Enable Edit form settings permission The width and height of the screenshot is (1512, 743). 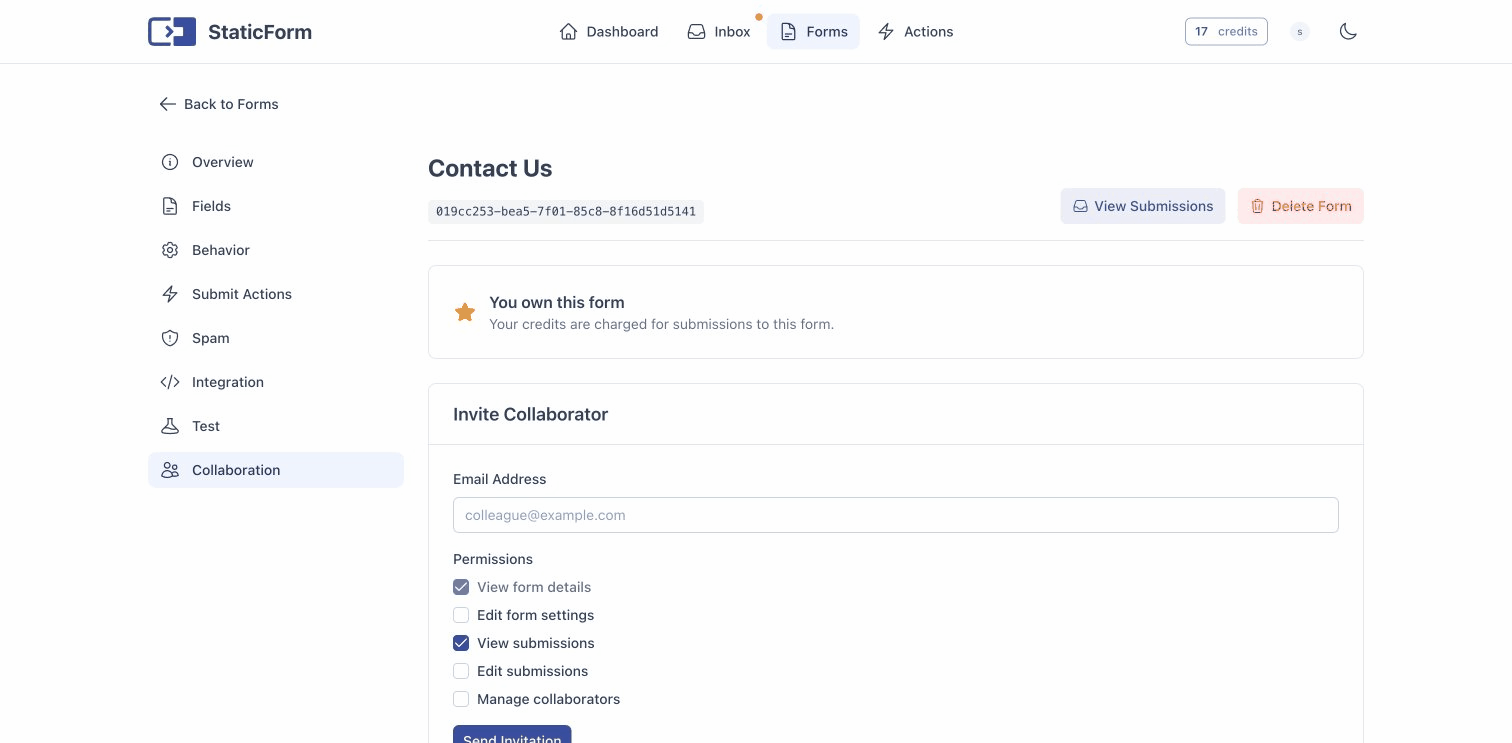click(461, 615)
